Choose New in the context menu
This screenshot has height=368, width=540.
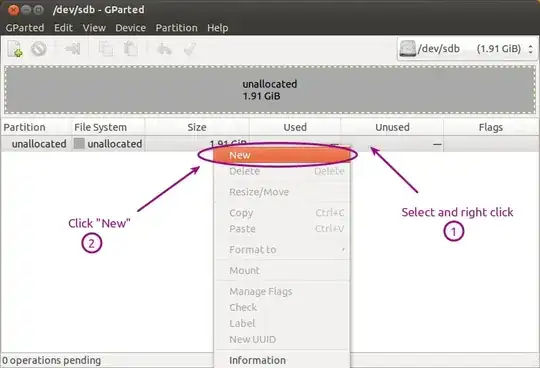click(282, 155)
